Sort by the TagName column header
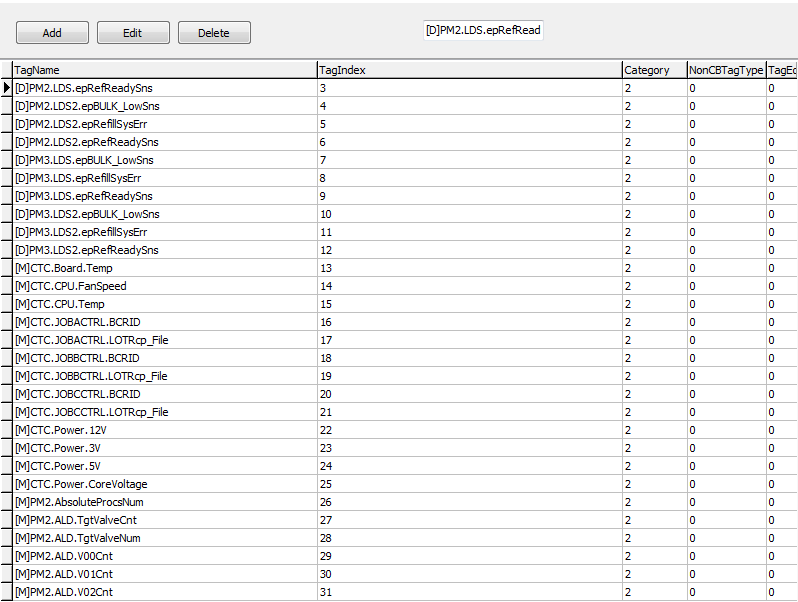Viewport: 798px width, 602px height. point(163,70)
